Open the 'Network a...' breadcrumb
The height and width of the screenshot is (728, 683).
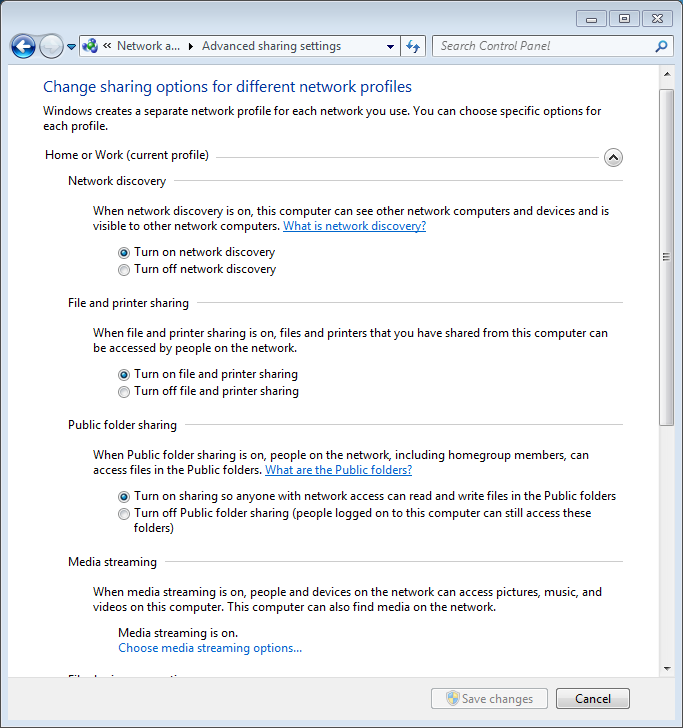pyautogui.click(x=148, y=46)
